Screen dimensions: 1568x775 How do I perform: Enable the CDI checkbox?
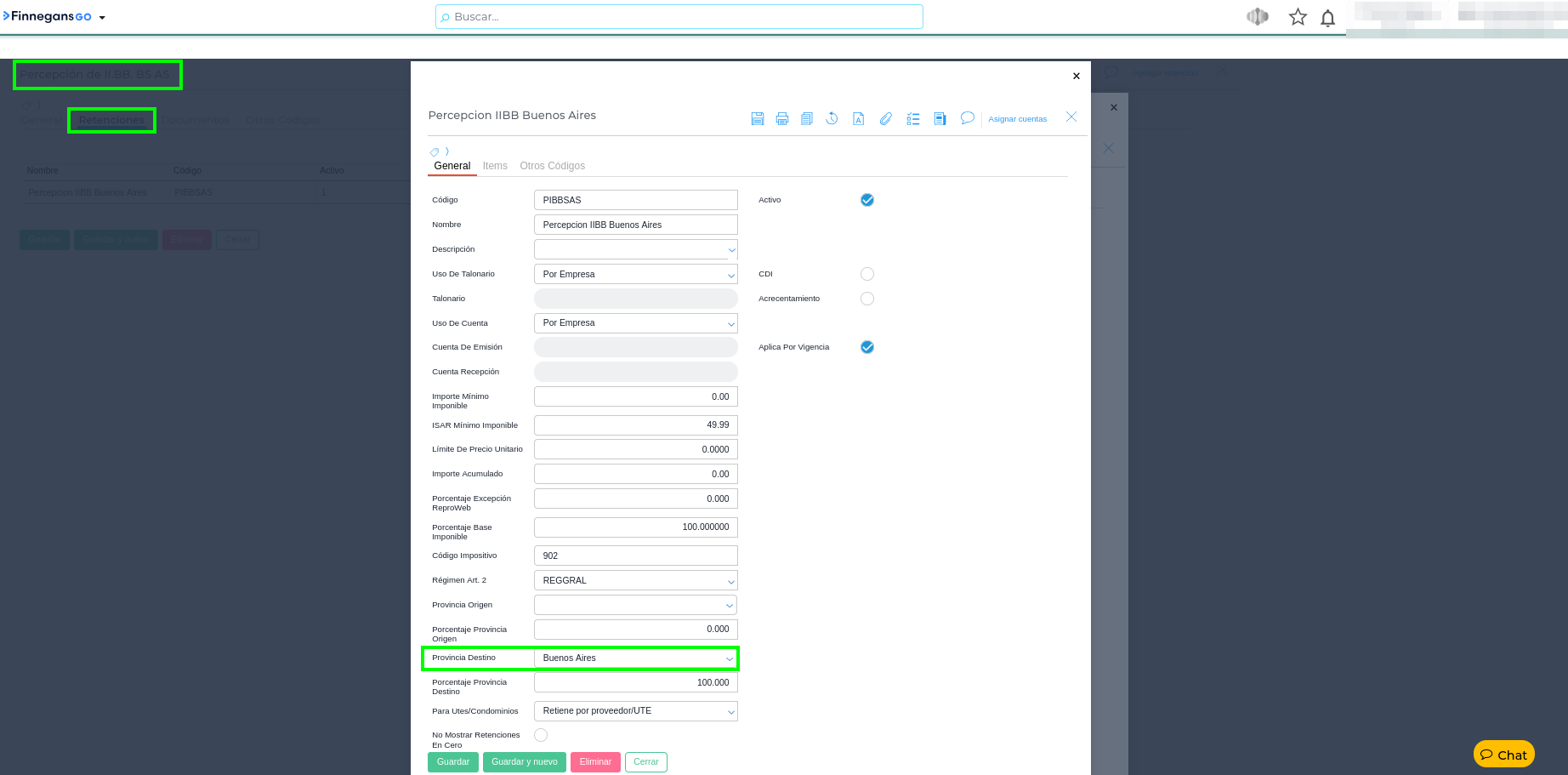point(866,274)
